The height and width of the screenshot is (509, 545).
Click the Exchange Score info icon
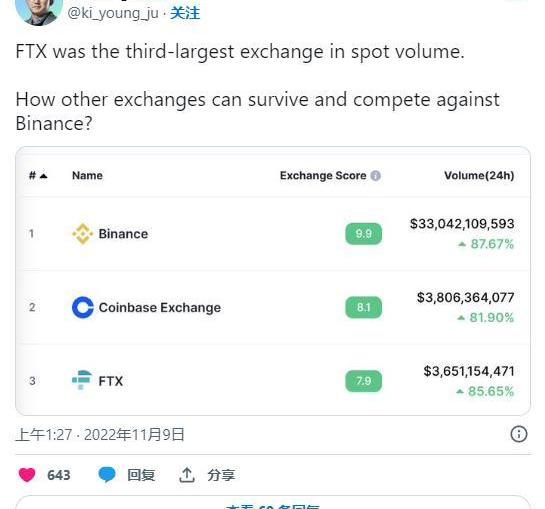[x=375, y=176]
